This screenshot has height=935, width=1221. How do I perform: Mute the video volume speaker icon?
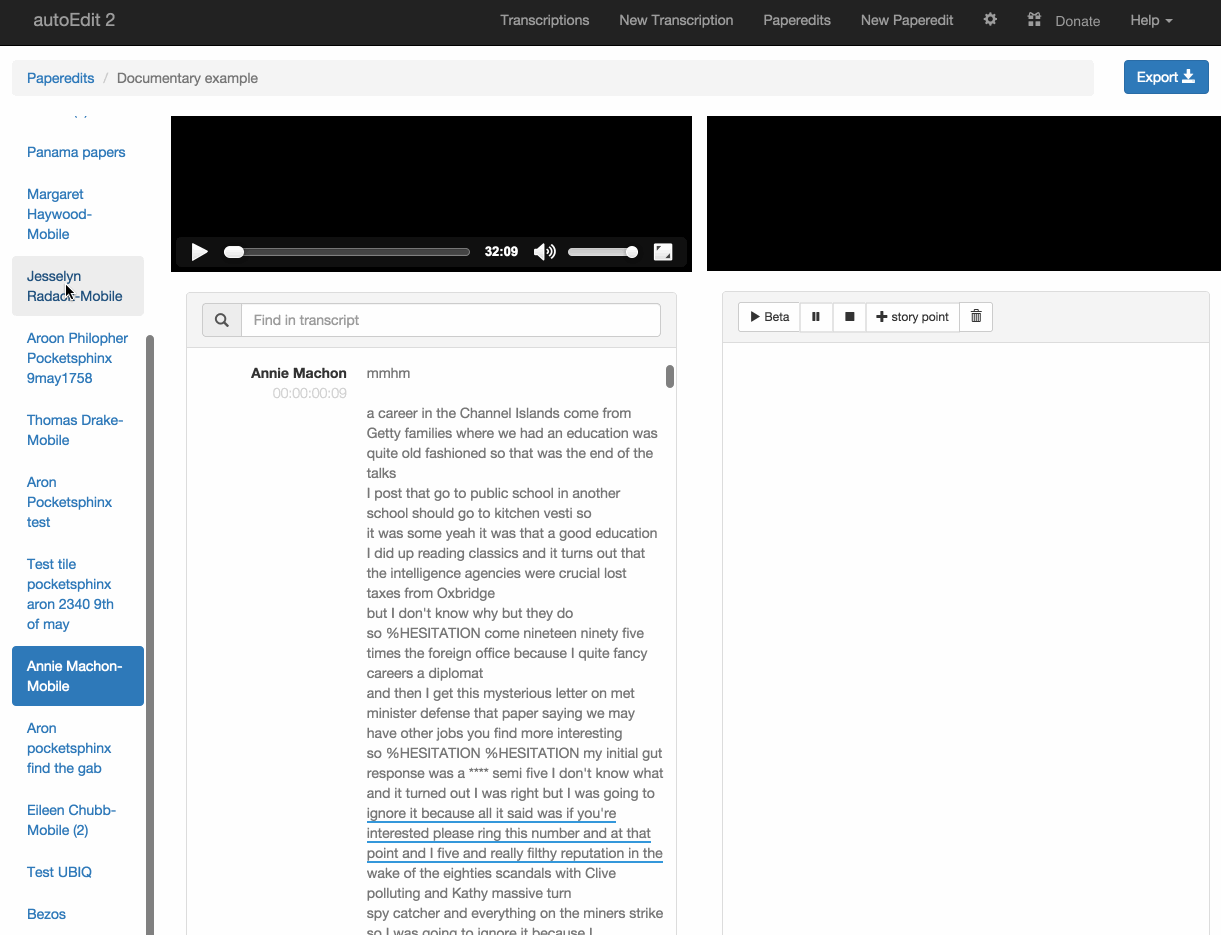click(544, 252)
